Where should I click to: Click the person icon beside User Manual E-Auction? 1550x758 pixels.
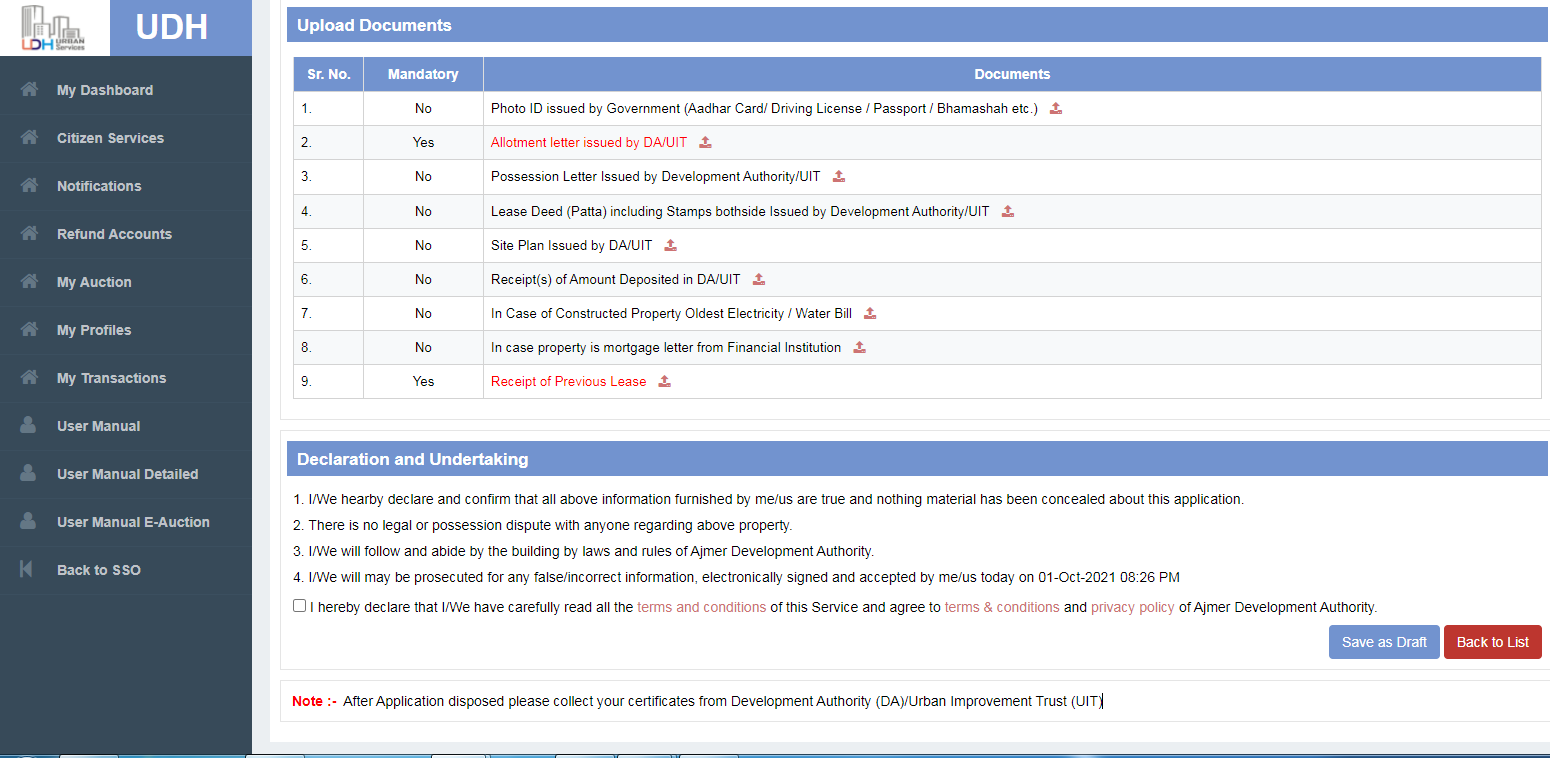[x=28, y=521]
